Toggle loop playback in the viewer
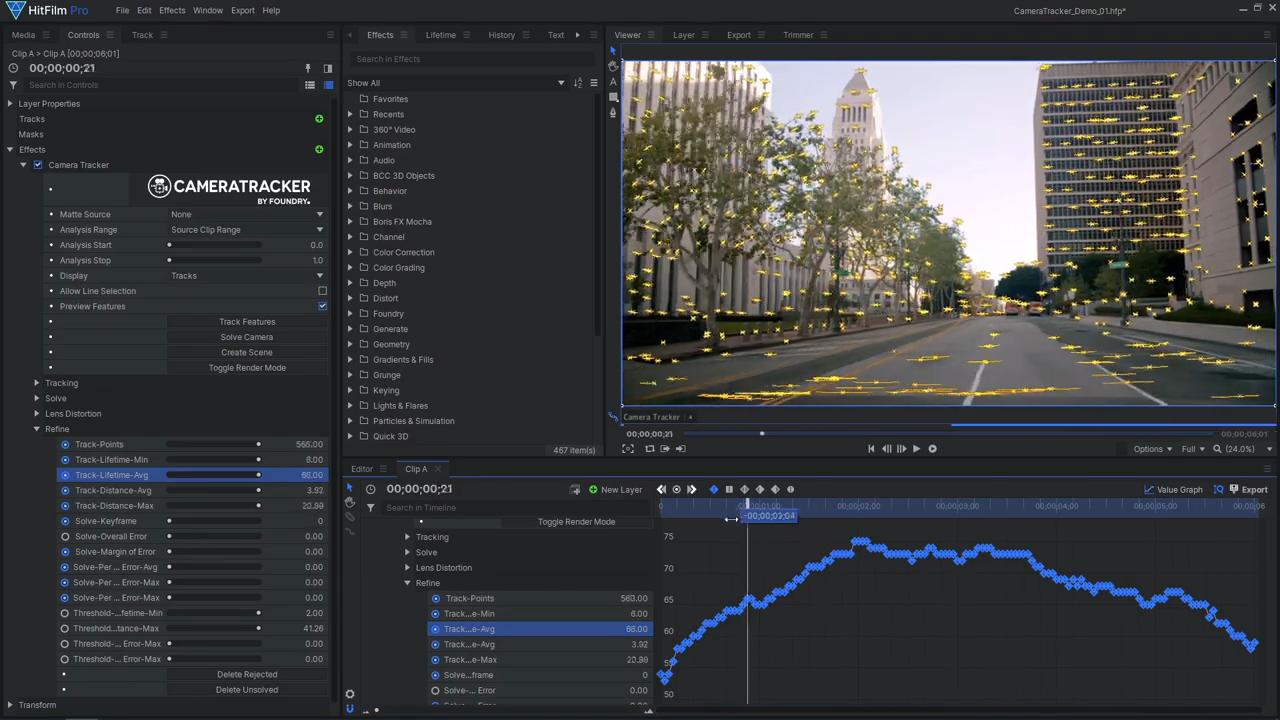Viewport: 1280px width, 720px height. pos(650,449)
